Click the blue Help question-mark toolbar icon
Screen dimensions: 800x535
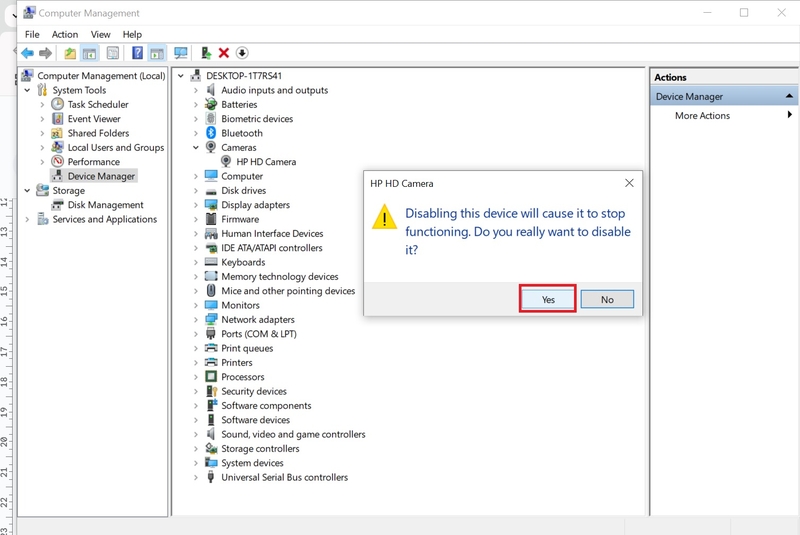137,53
